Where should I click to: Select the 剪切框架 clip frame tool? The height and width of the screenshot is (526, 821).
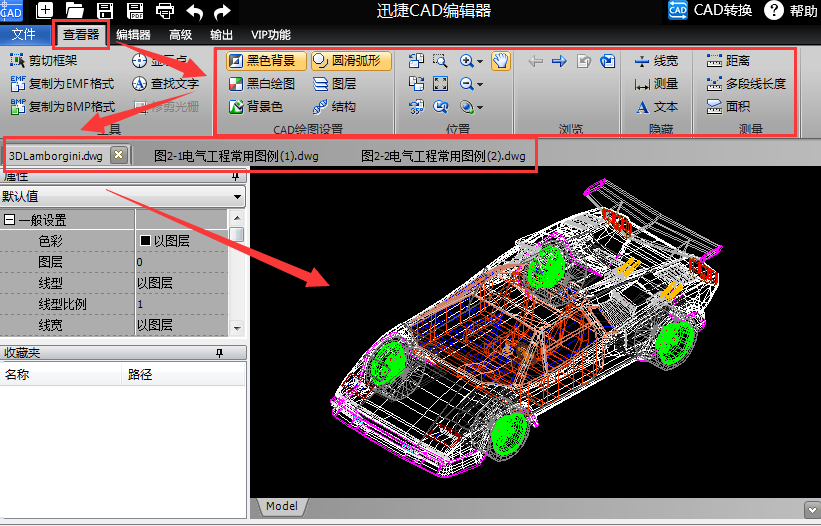pyautogui.click(x=43, y=61)
